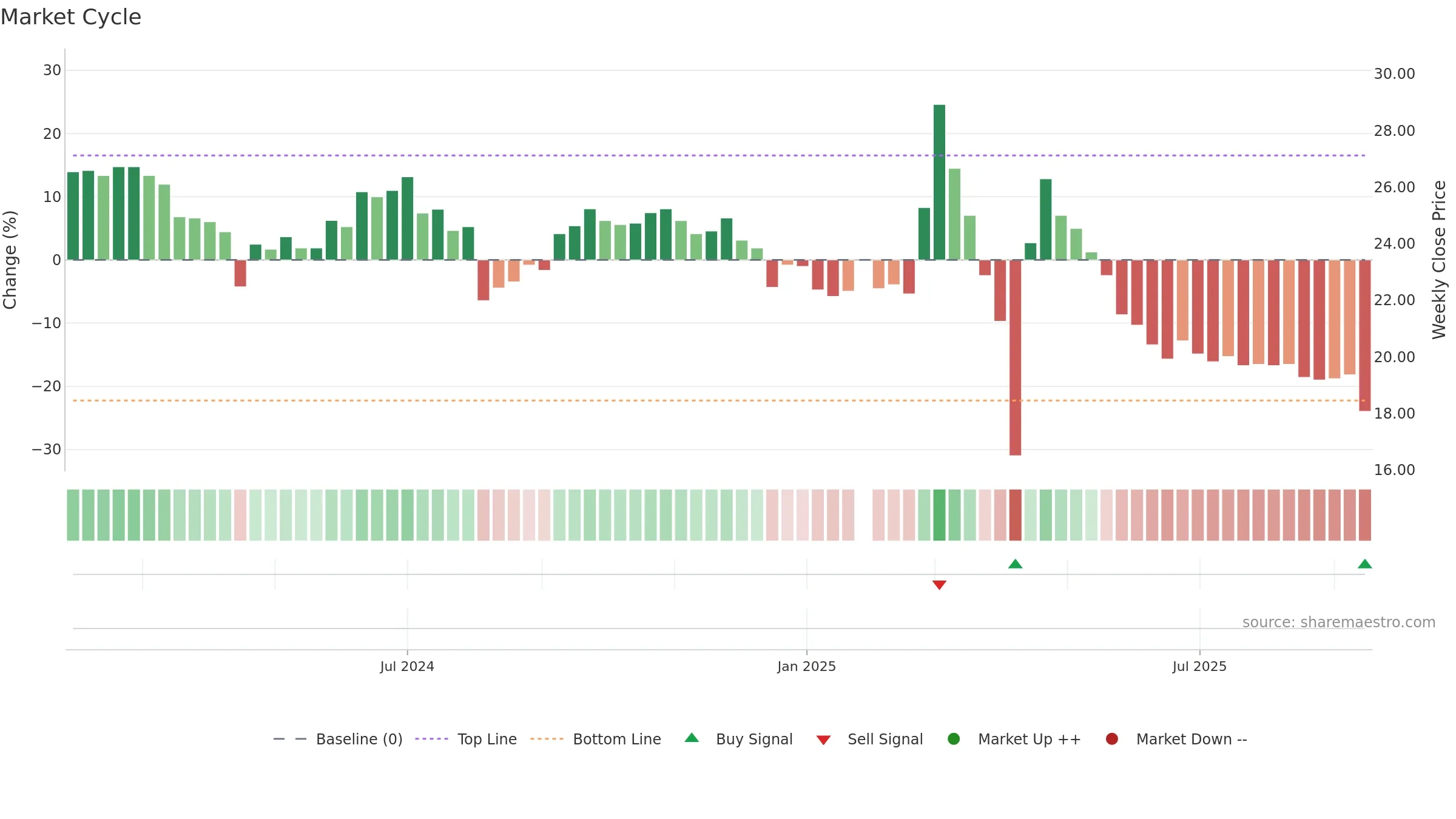Toggle the Bottom Line legend entry
The width and height of the screenshot is (1456, 819).
[x=596, y=739]
